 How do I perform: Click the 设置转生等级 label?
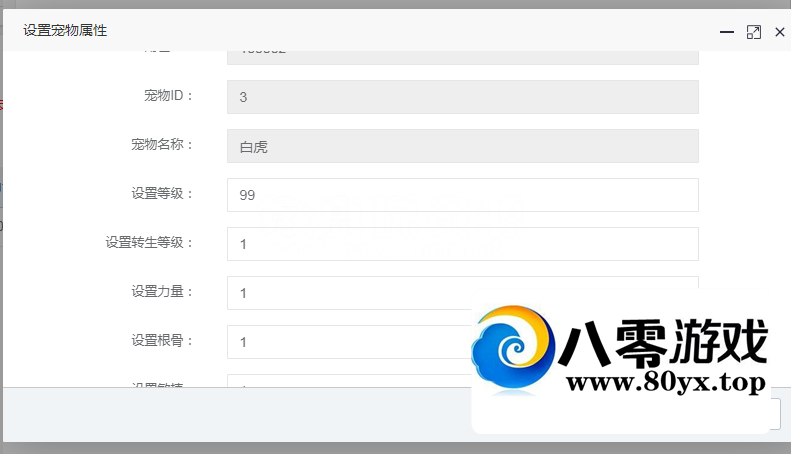click(x=149, y=243)
